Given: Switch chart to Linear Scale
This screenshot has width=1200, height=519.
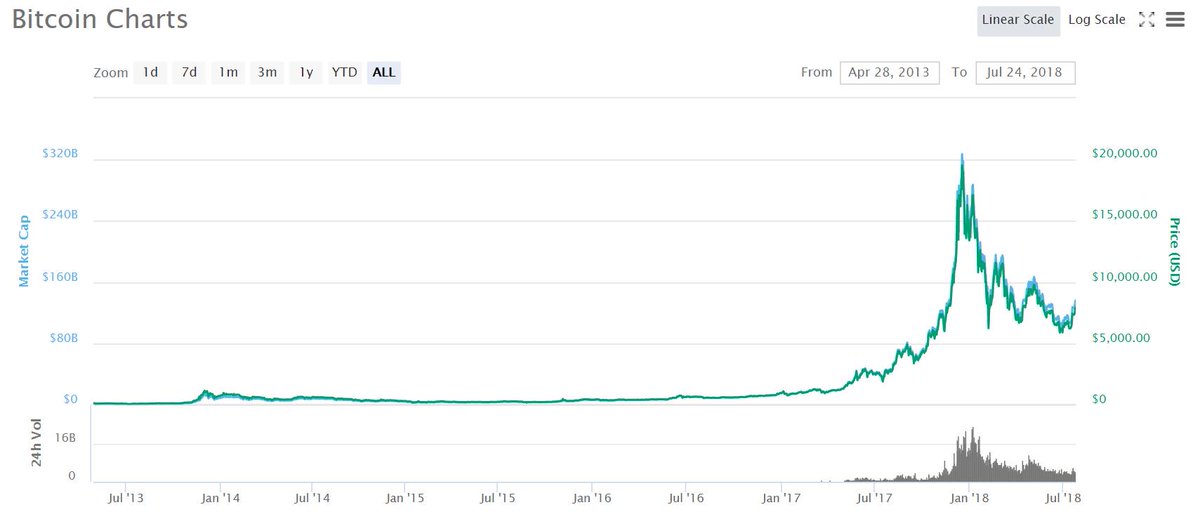Looking at the screenshot, I should point(1018,20).
